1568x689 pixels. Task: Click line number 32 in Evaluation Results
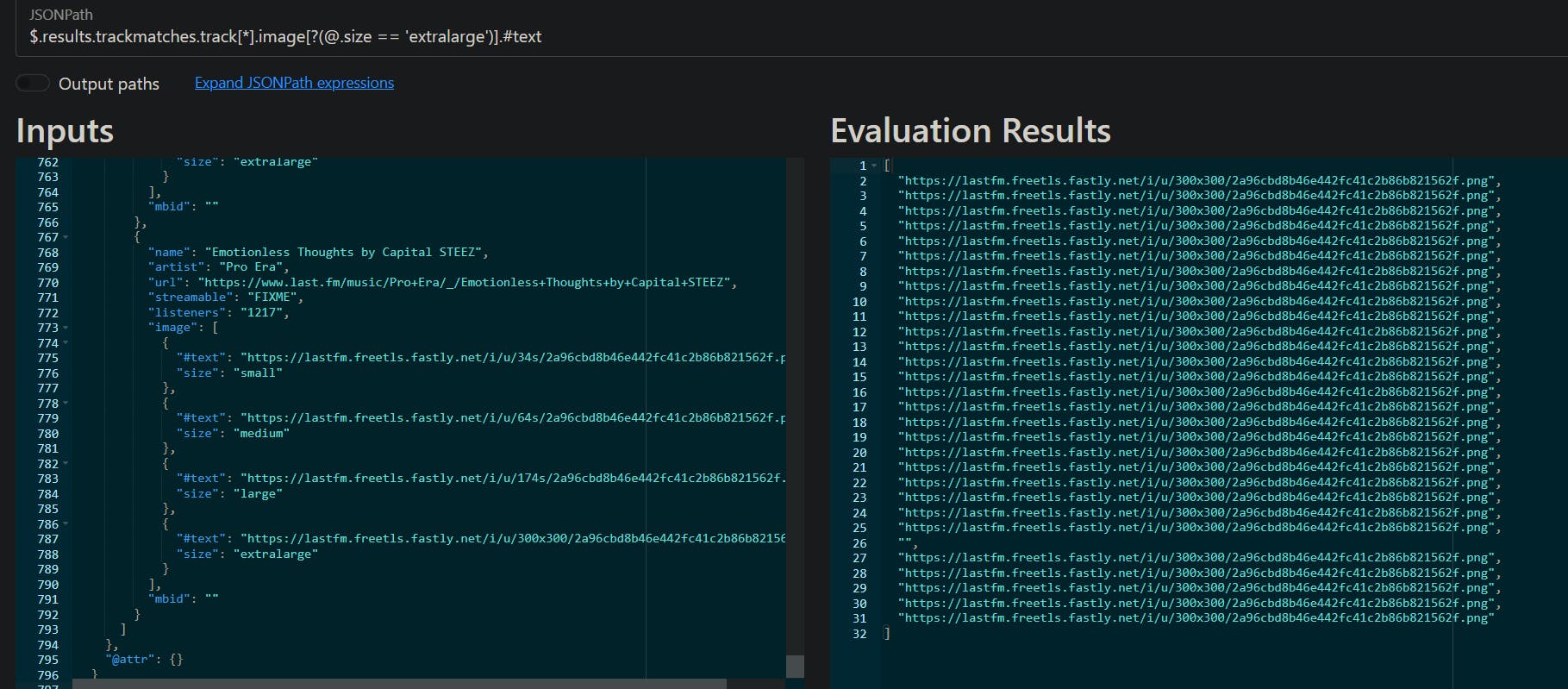(x=859, y=634)
